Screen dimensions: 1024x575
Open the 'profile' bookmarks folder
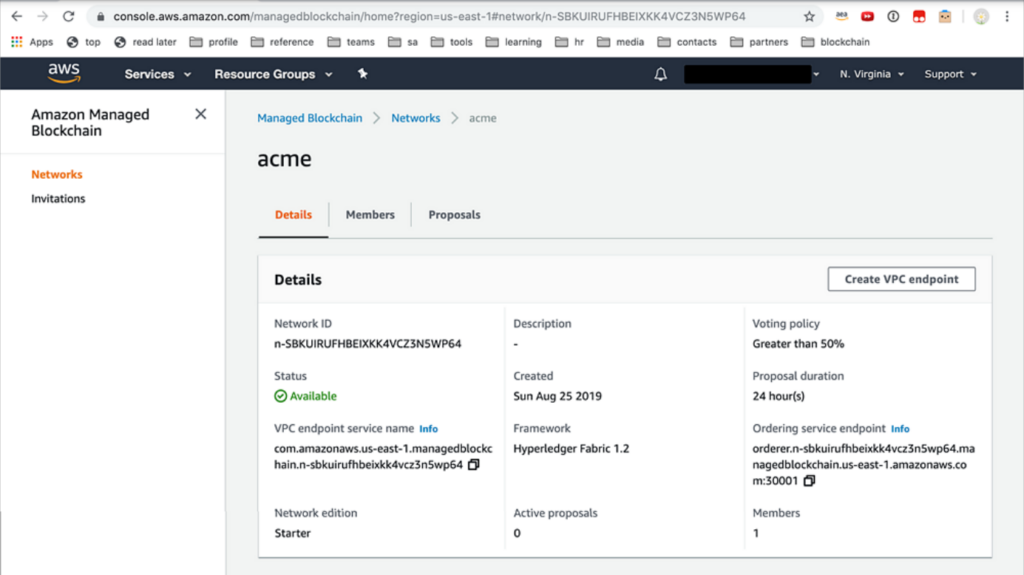click(x=214, y=42)
